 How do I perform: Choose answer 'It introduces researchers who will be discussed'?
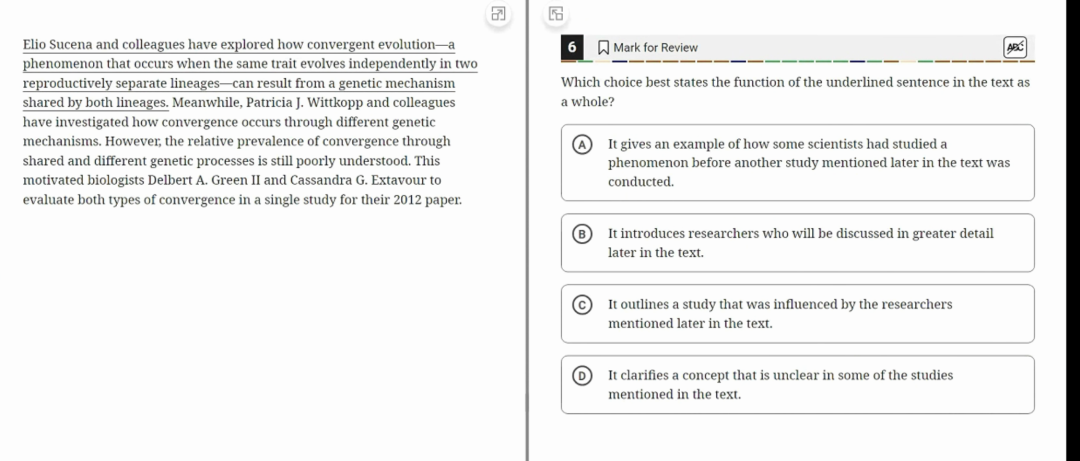[x=798, y=243]
